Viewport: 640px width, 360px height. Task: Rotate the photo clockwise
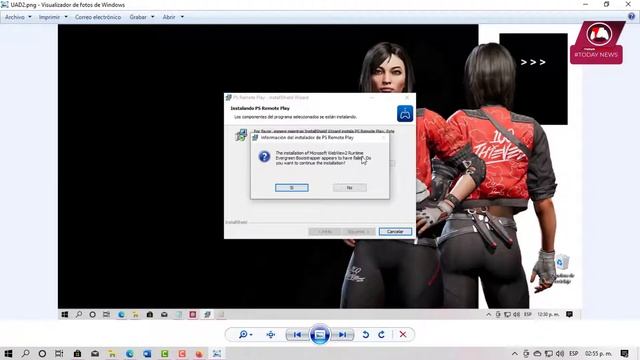pos(381,335)
